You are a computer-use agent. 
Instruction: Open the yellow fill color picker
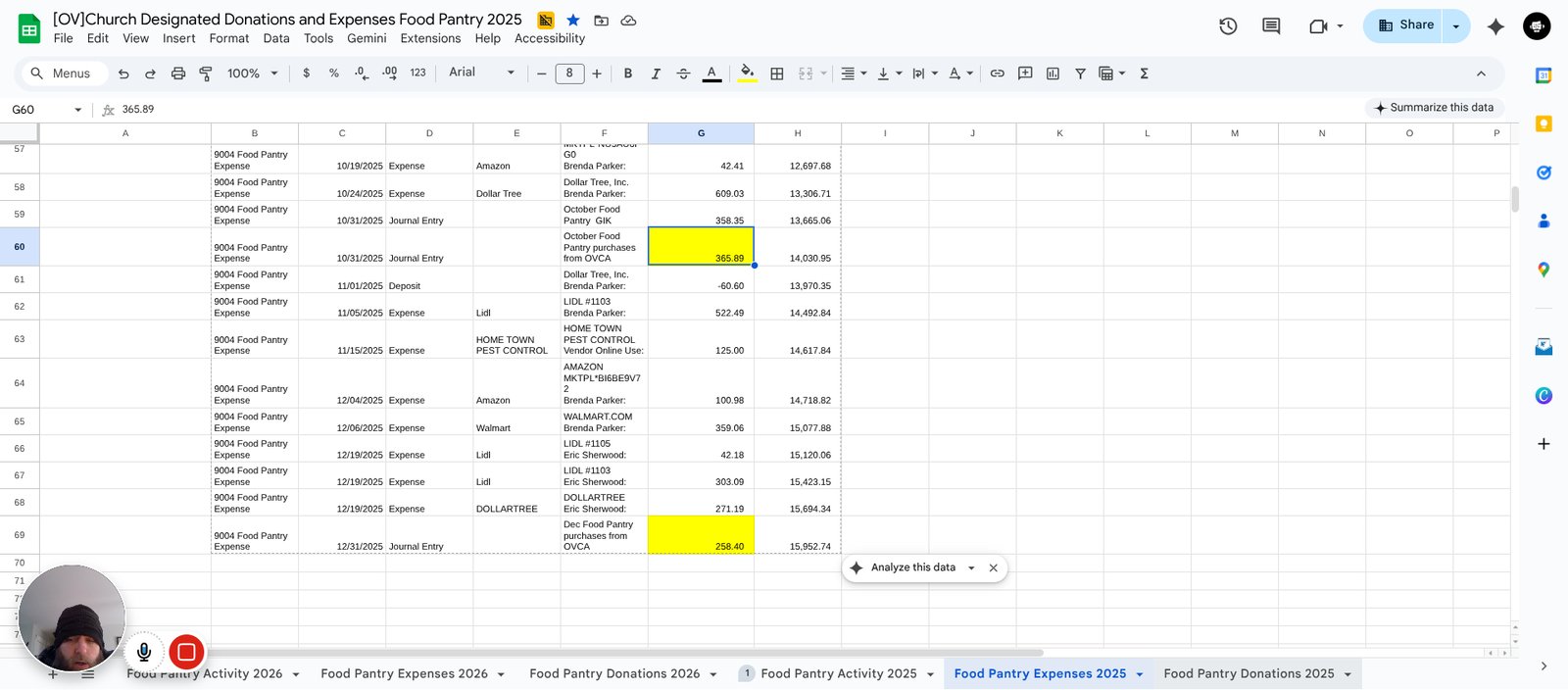point(748,74)
